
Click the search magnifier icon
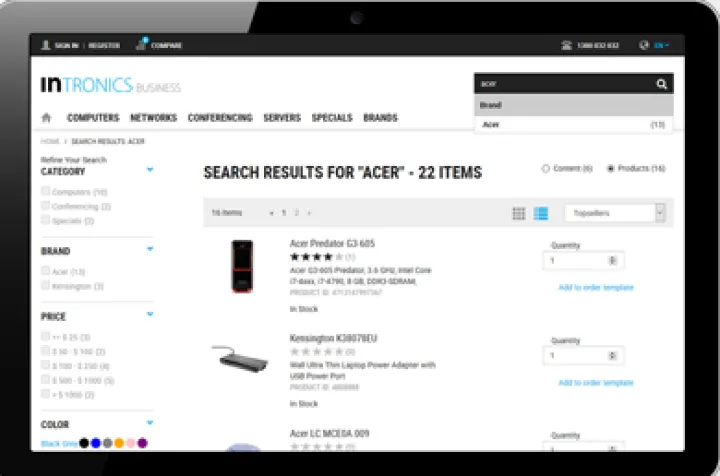661,84
